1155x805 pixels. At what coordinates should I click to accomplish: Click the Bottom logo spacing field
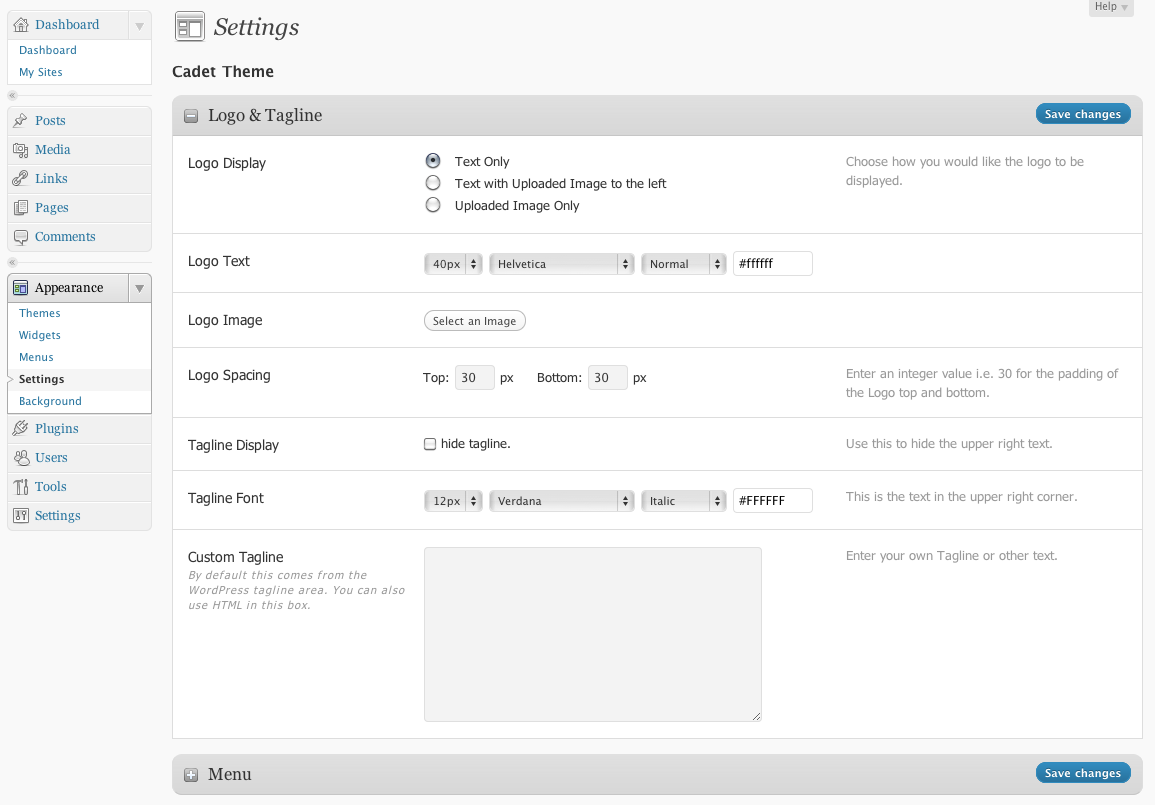(x=608, y=378)
